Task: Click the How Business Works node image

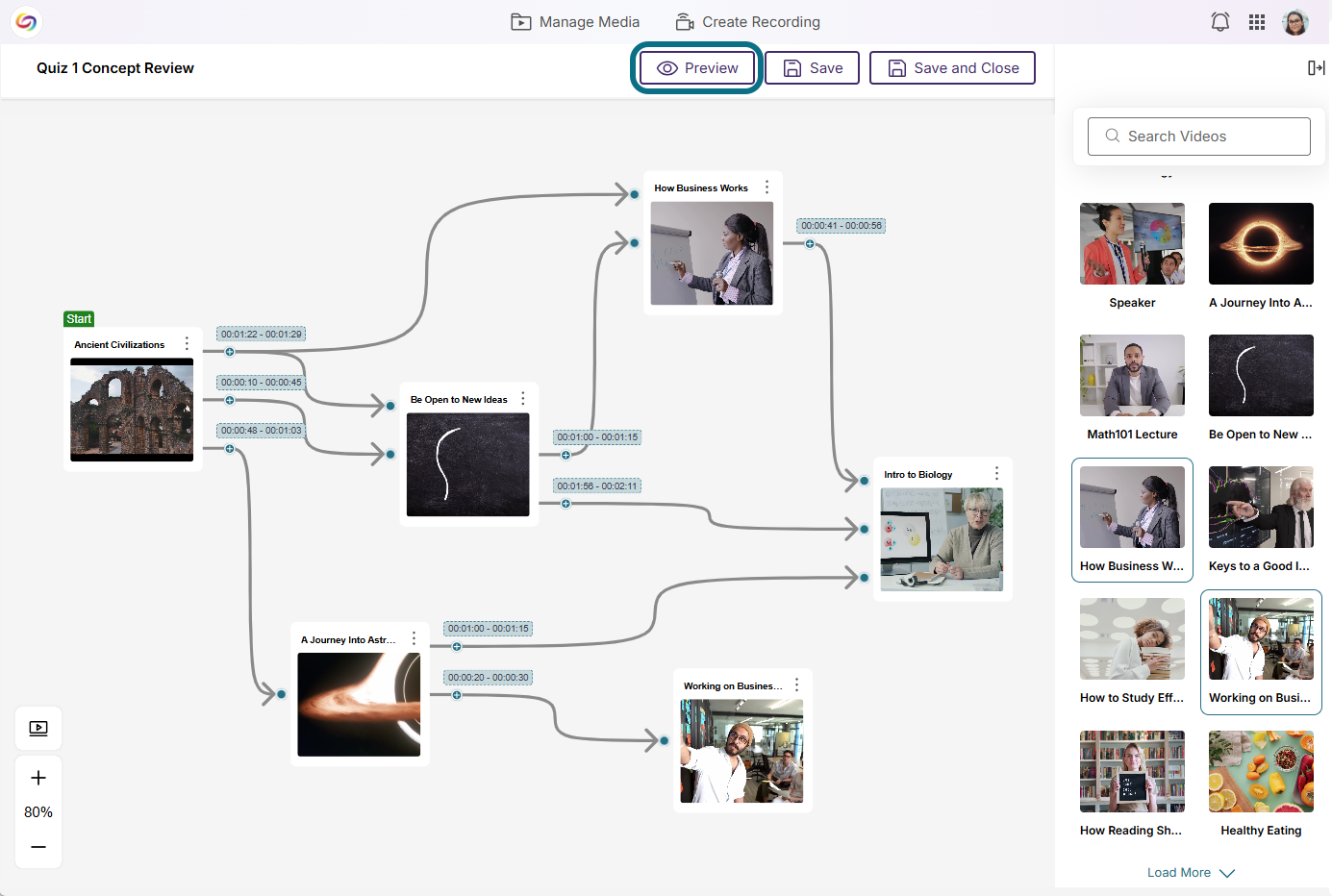Action: pos(712,253)
